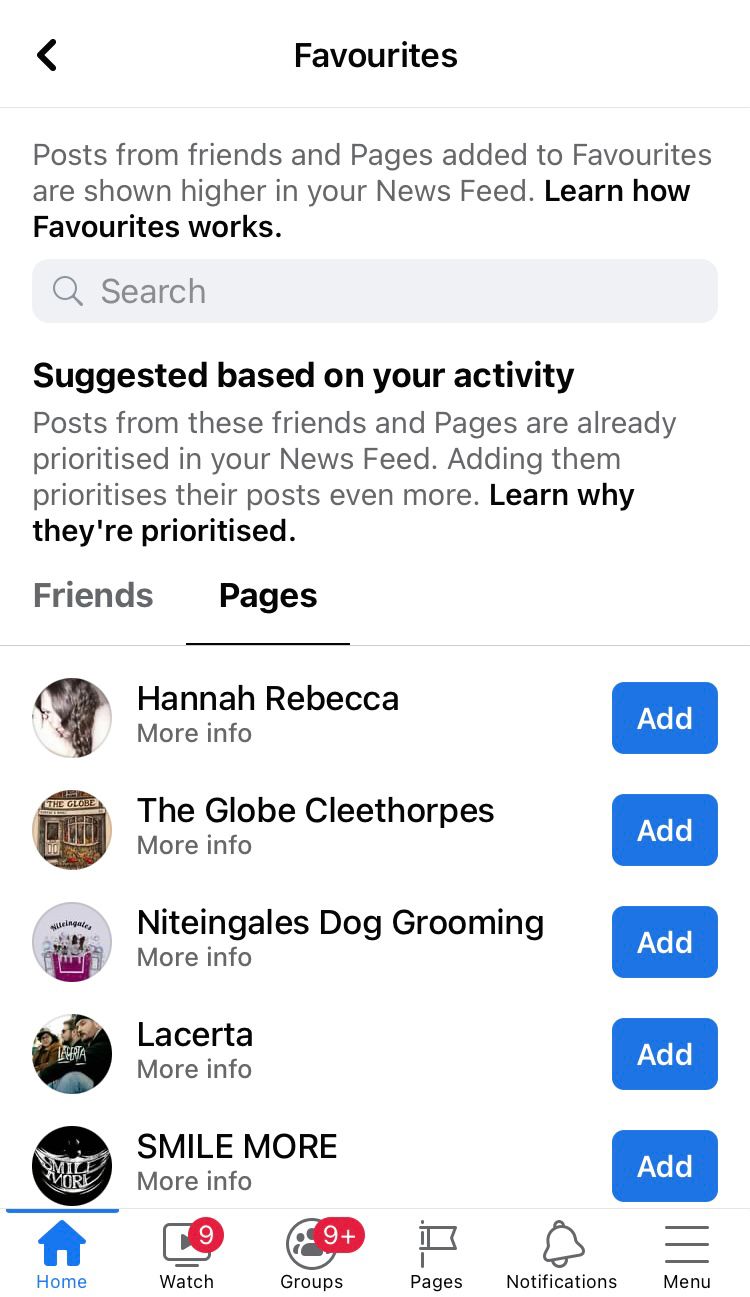This screenshot has height=1297, width=750.
Task: Open the Pages flag icon
Action: click(x=437, y=1245)
